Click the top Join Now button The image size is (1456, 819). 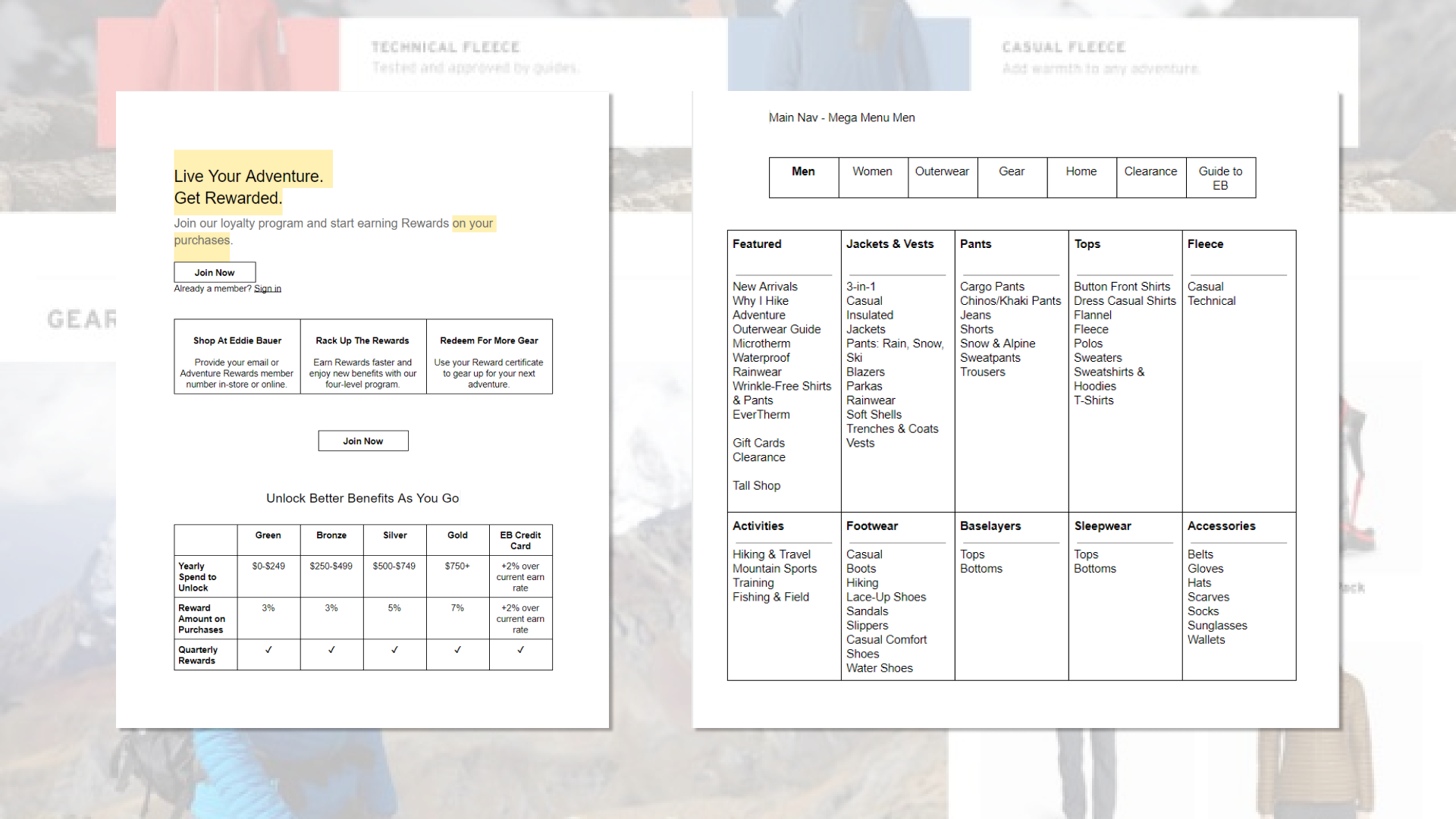pyautogui.click(x=215, y=272)
